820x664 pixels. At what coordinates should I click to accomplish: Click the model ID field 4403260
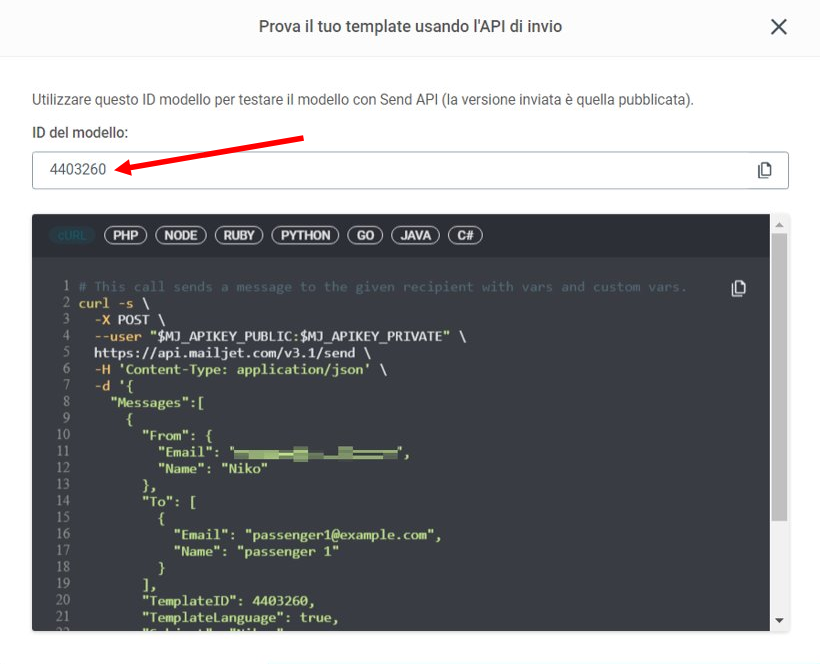(410, 170)
